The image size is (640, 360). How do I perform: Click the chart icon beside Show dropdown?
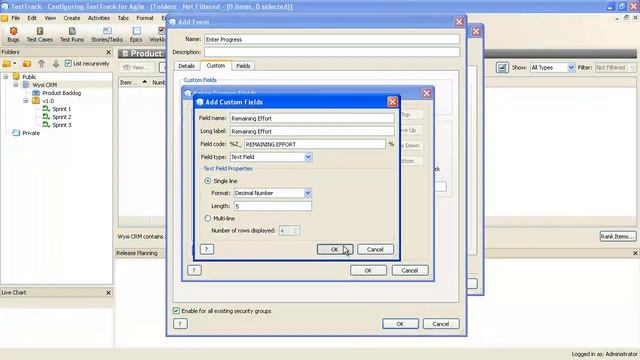click(502, 68)
